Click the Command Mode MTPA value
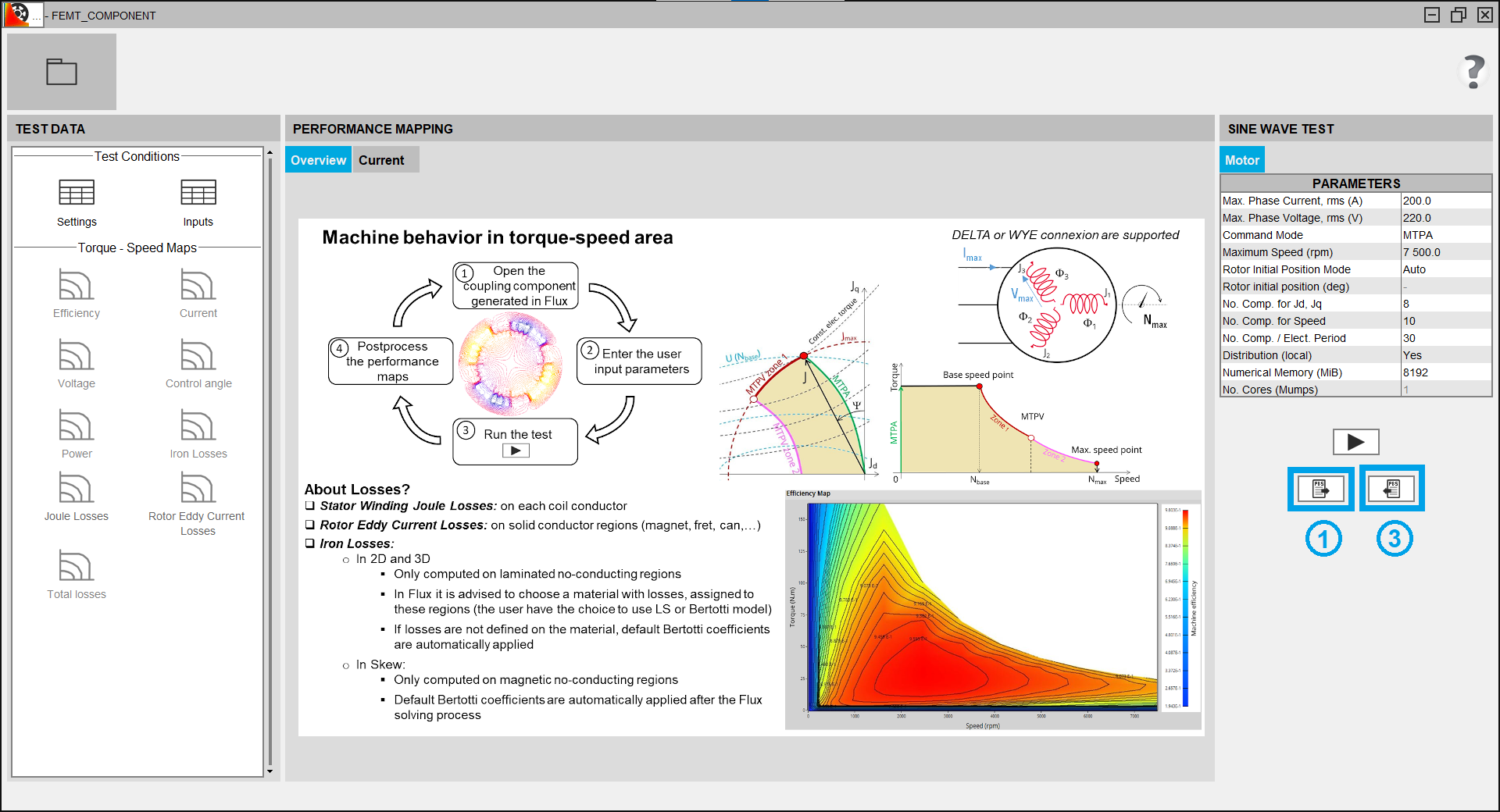The image size is (1500, 812). 1445,235
